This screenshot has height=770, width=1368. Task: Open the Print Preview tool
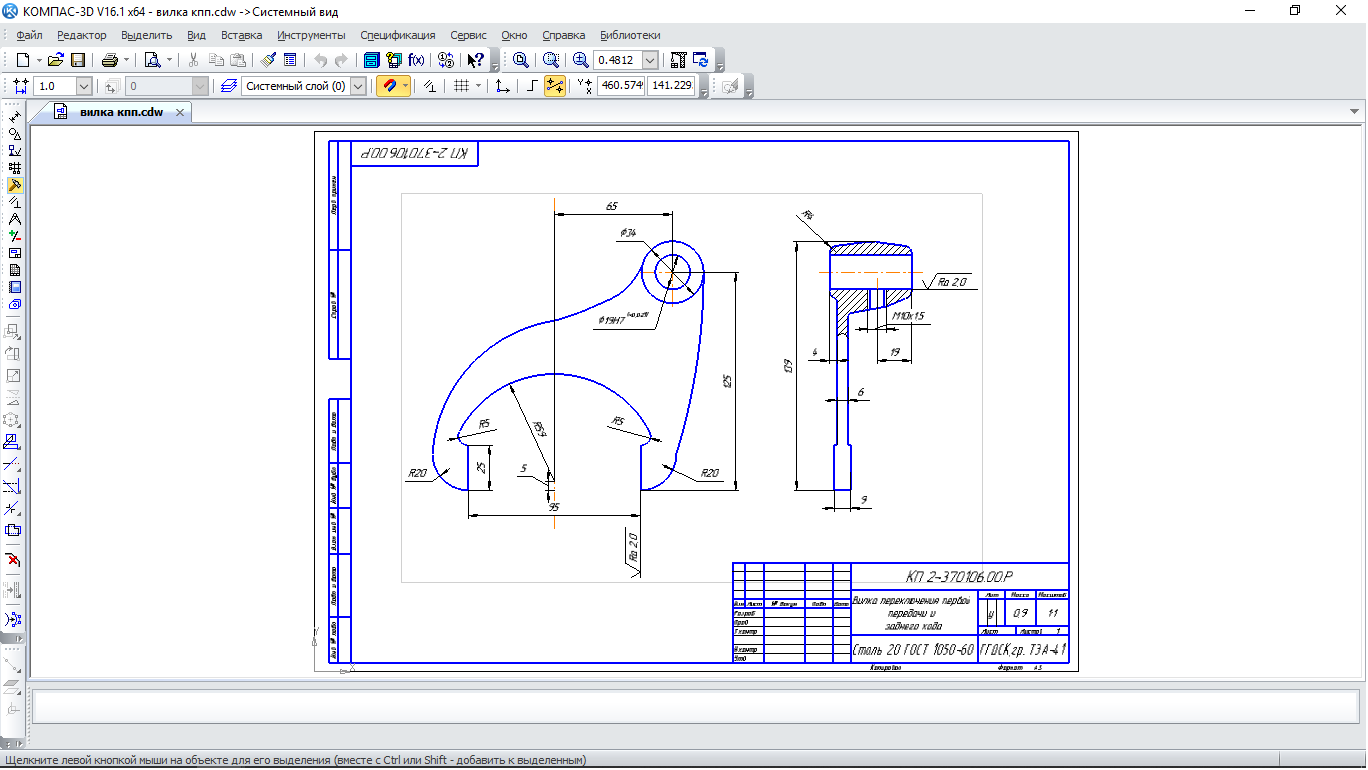(152, 60)
